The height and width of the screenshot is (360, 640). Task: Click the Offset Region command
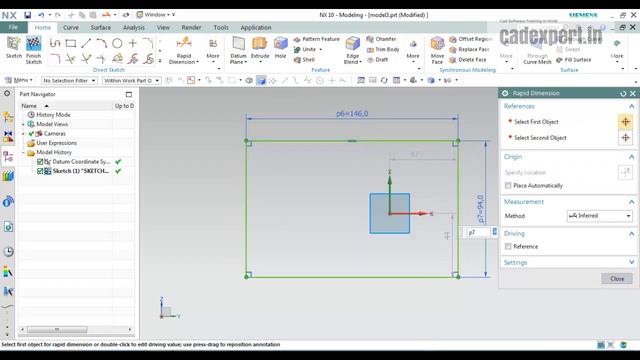pyautogui.click(x=471, y=39)
